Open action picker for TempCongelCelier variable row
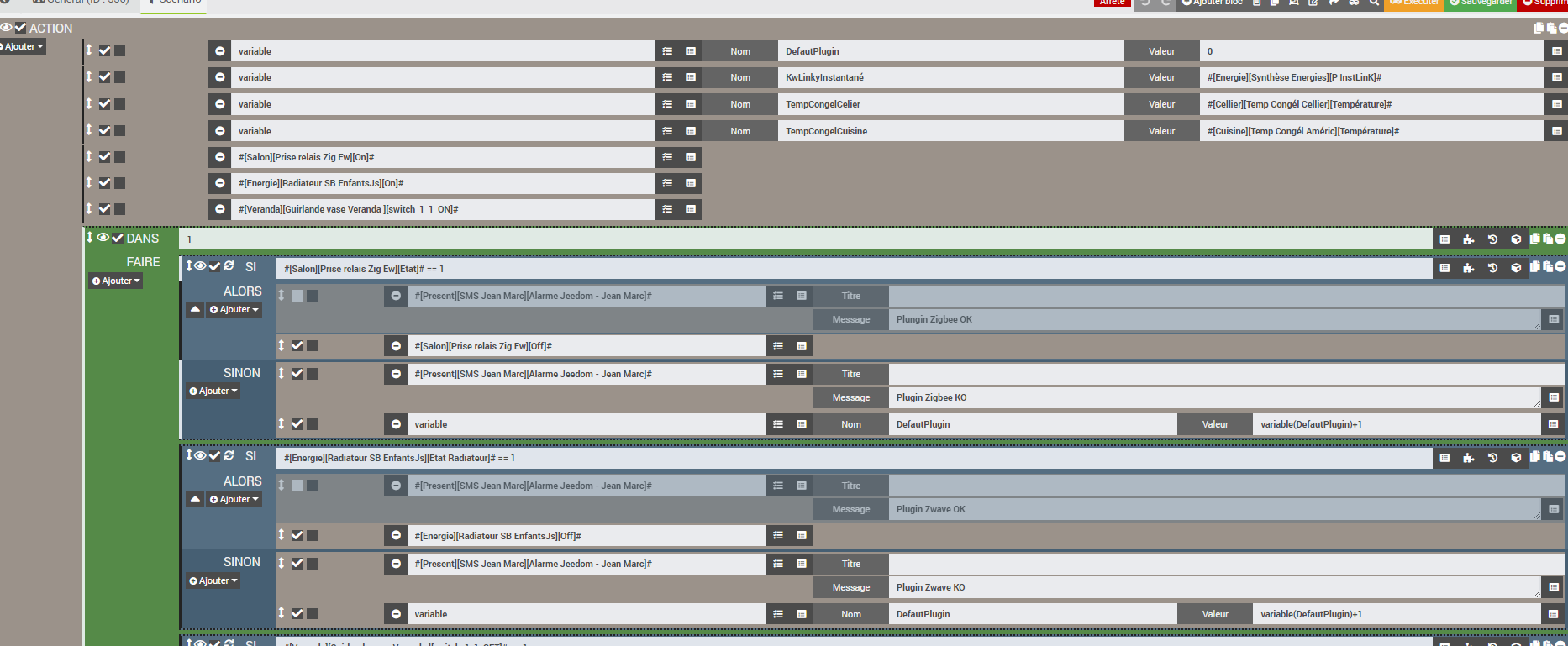 click(667, 104)
